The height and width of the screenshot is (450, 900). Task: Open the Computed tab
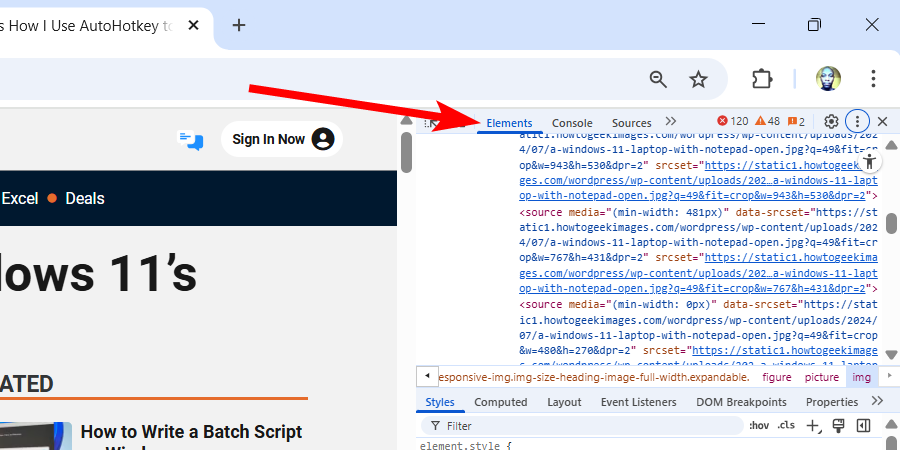[x=500, y=402]
